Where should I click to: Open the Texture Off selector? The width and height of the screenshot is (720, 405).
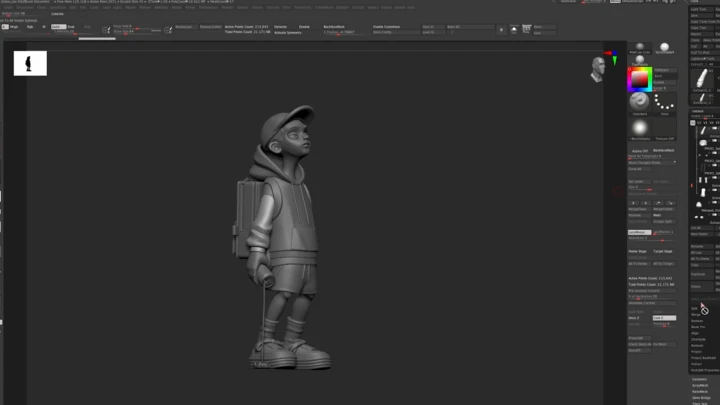pos(664,129)
